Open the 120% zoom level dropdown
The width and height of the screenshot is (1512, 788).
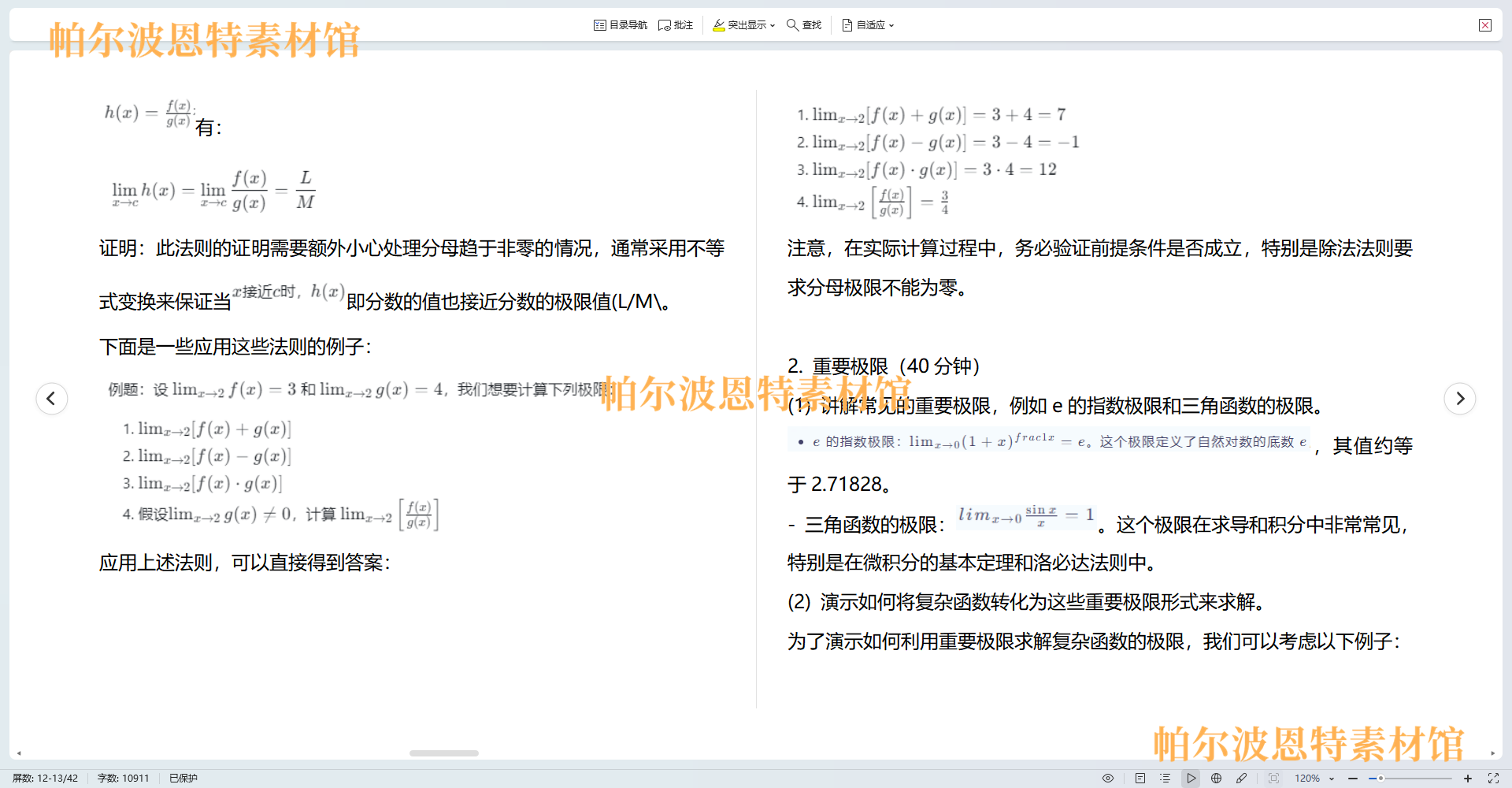pos(1314,778)
